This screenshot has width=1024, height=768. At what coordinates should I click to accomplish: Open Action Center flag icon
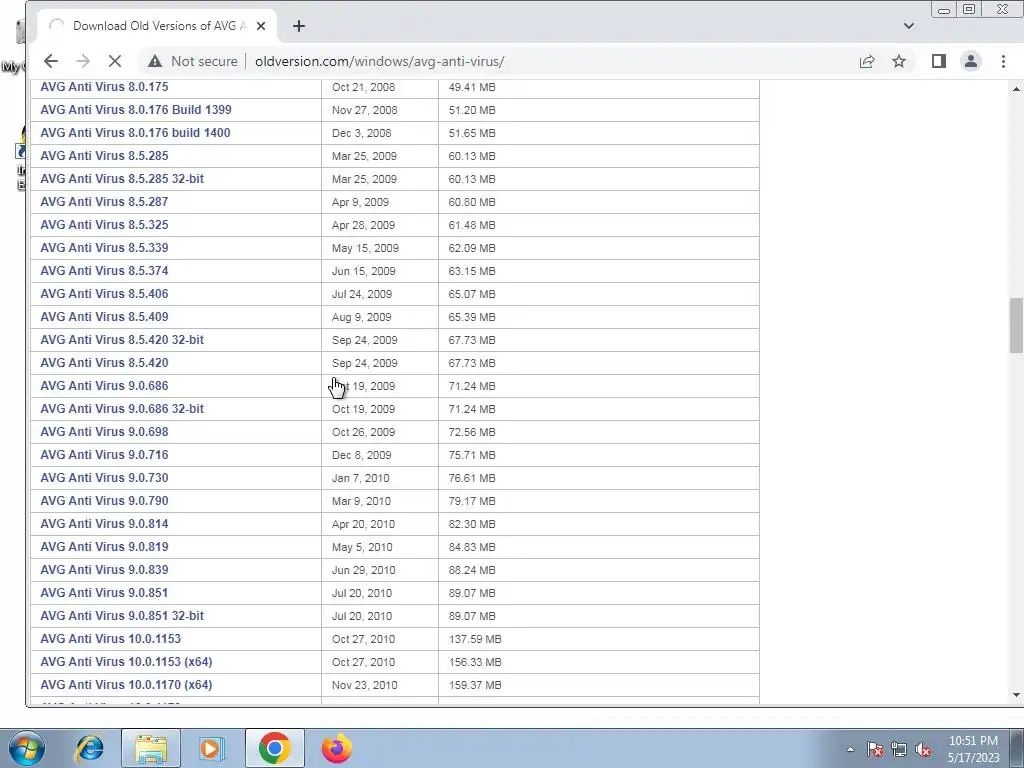point(875,750)
